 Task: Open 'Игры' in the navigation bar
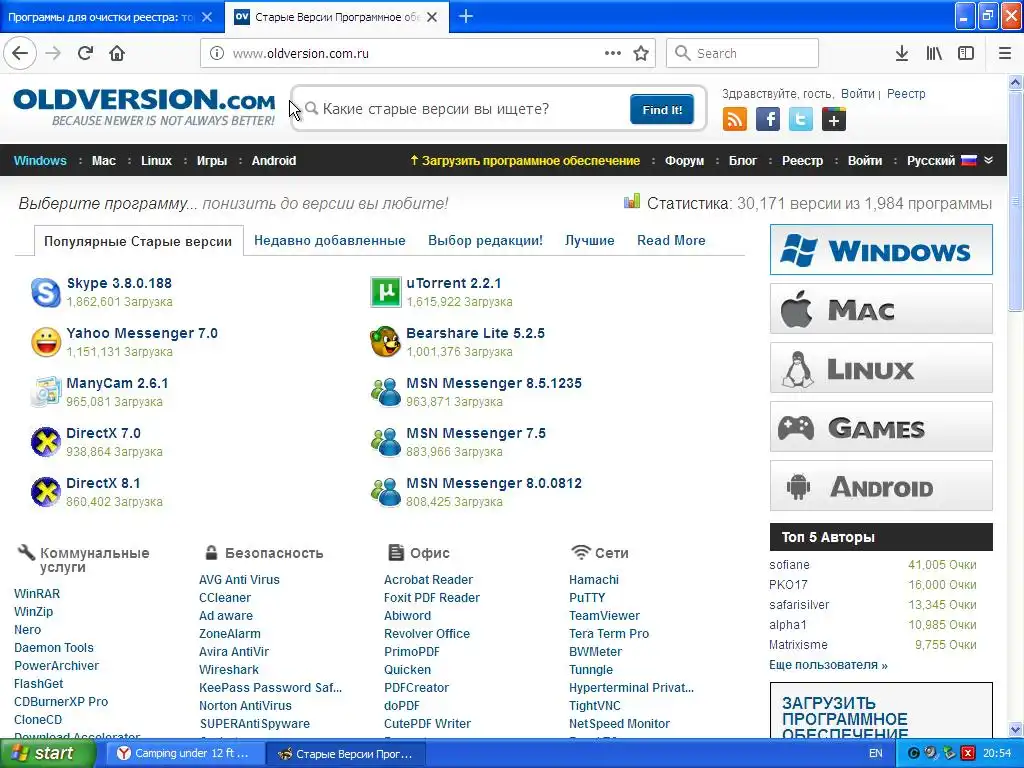click(x=212, y=161)
